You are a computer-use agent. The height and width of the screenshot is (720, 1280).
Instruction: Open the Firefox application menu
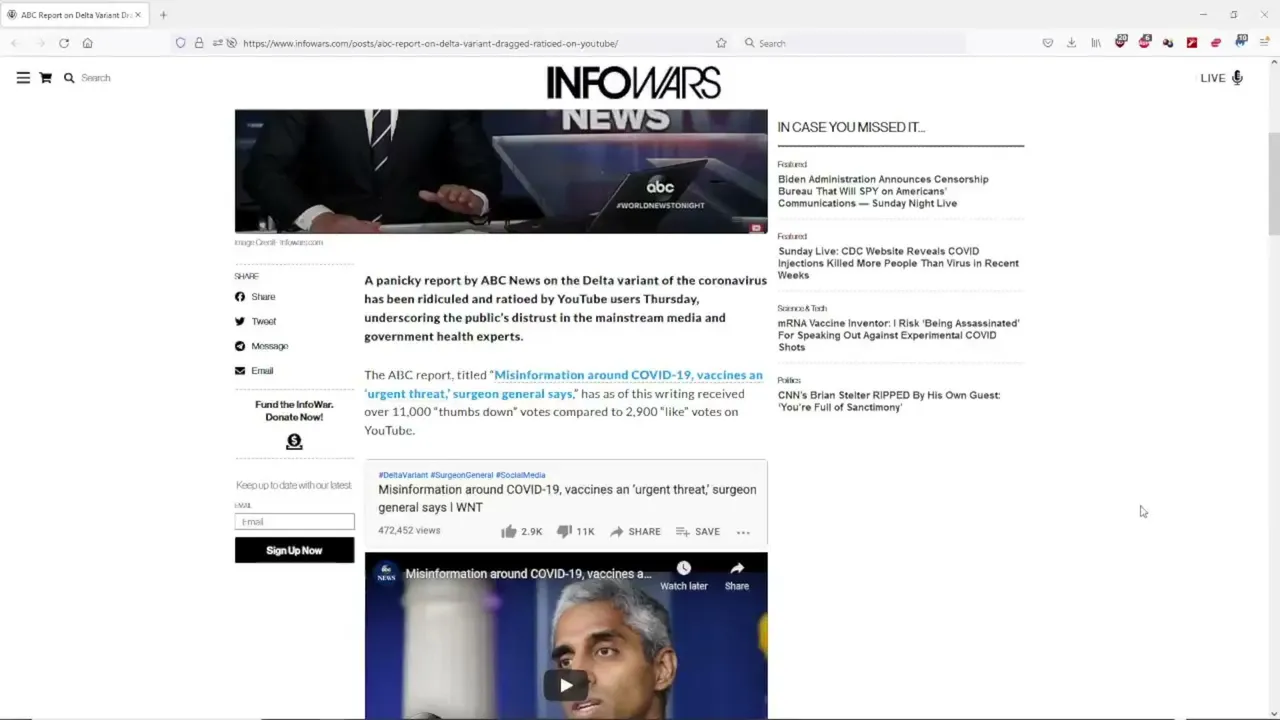pos(1264,43)
